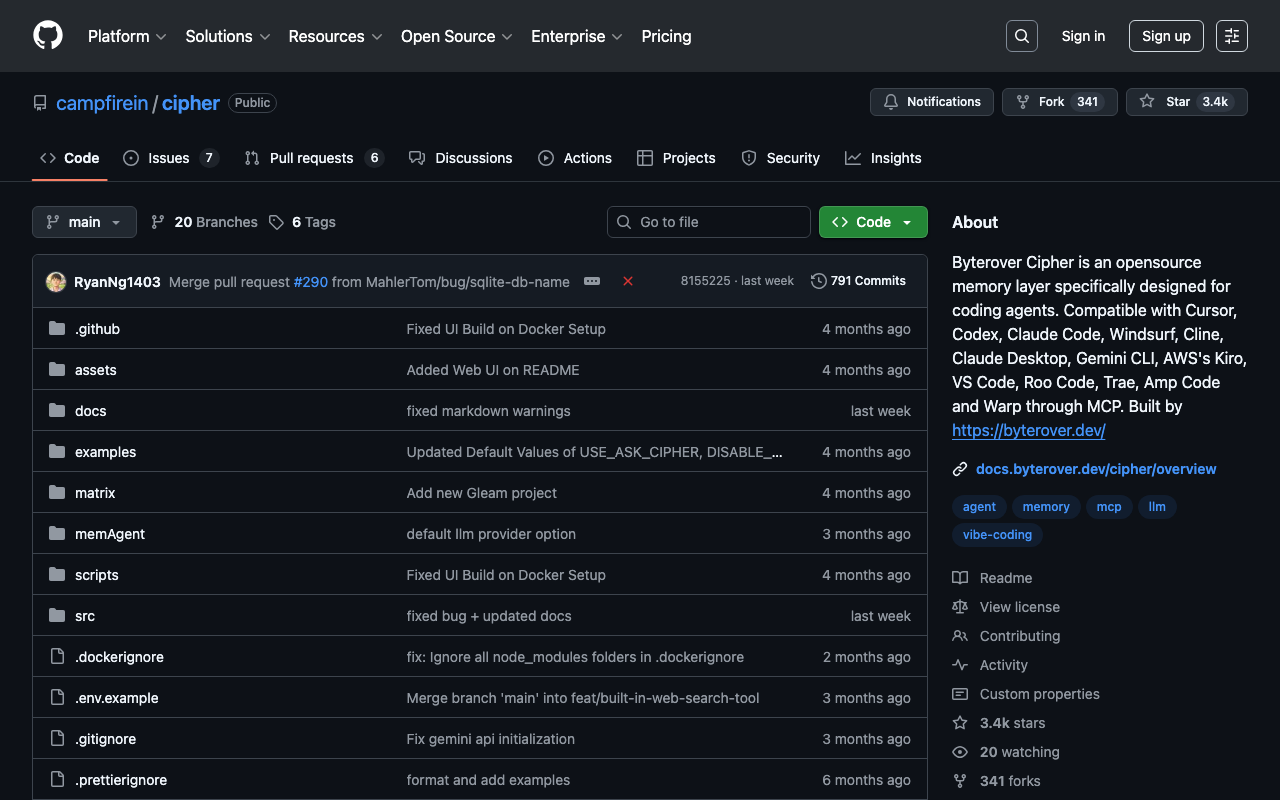The width and height of the screenshot is (1280, 800).
Task: Open the Pull requests tab
Action: pos(311,158)
